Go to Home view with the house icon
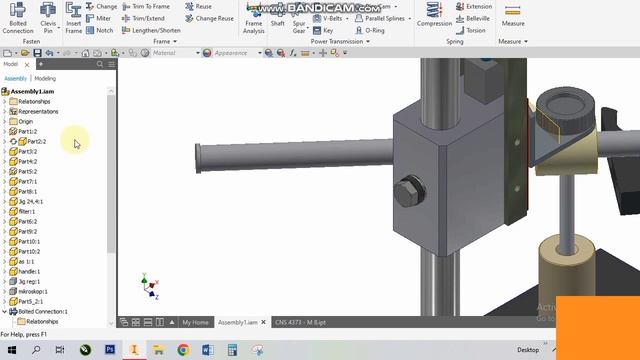 pos(85,53)
